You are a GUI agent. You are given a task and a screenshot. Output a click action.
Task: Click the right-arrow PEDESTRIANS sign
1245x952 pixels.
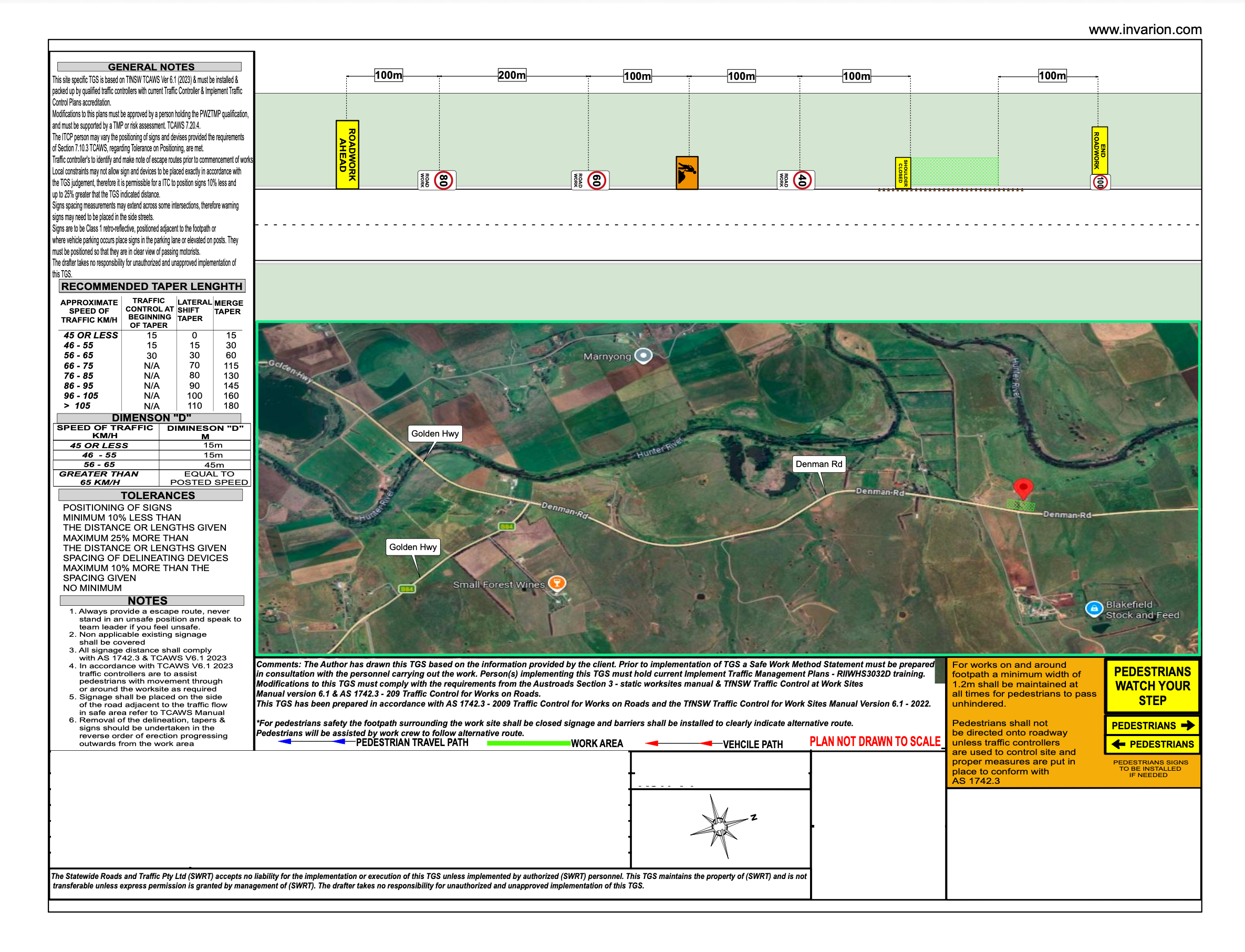(x=1151, y=726)
